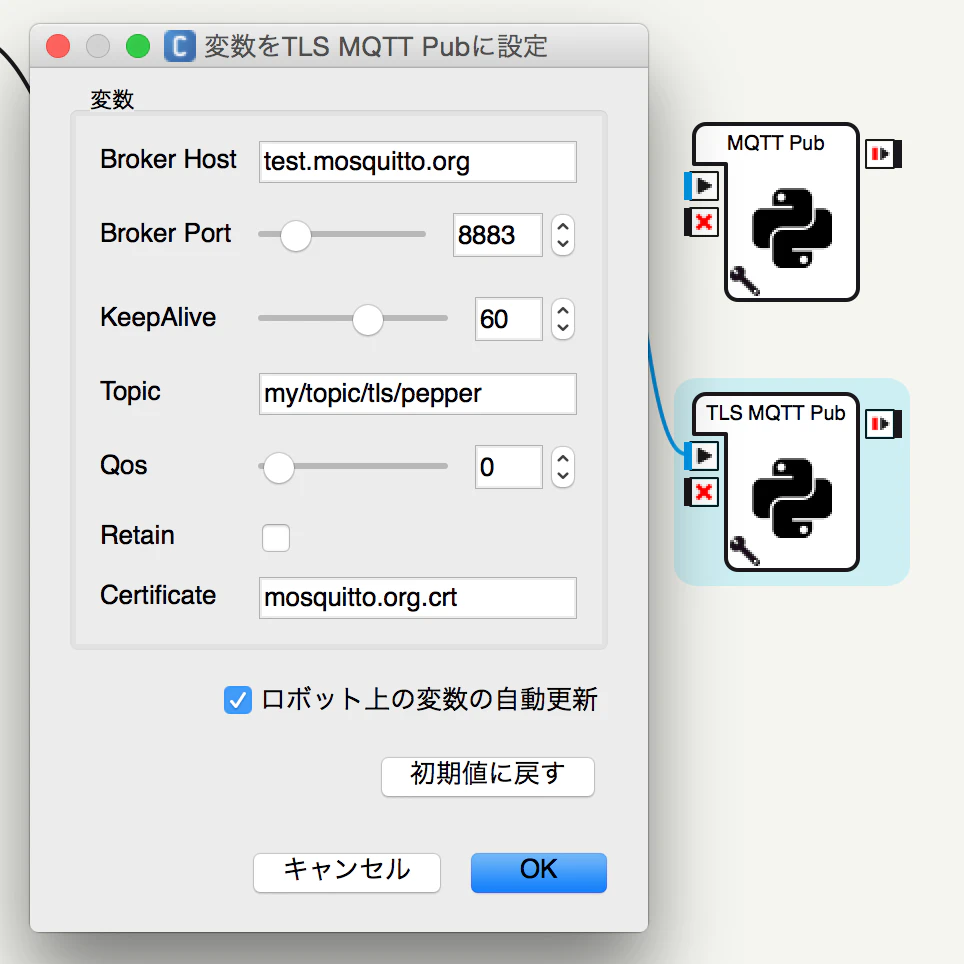
Task: Confirm settings with the OK button
Action: pos(539,872)
